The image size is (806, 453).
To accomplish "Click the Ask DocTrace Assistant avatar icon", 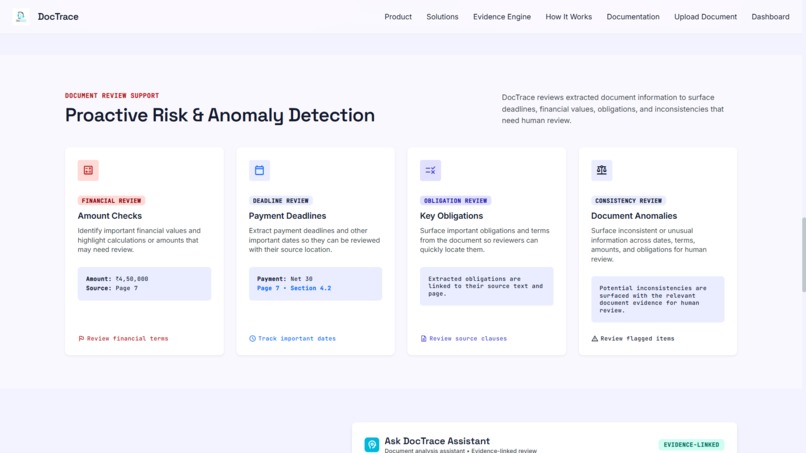I will pos(372,444).
